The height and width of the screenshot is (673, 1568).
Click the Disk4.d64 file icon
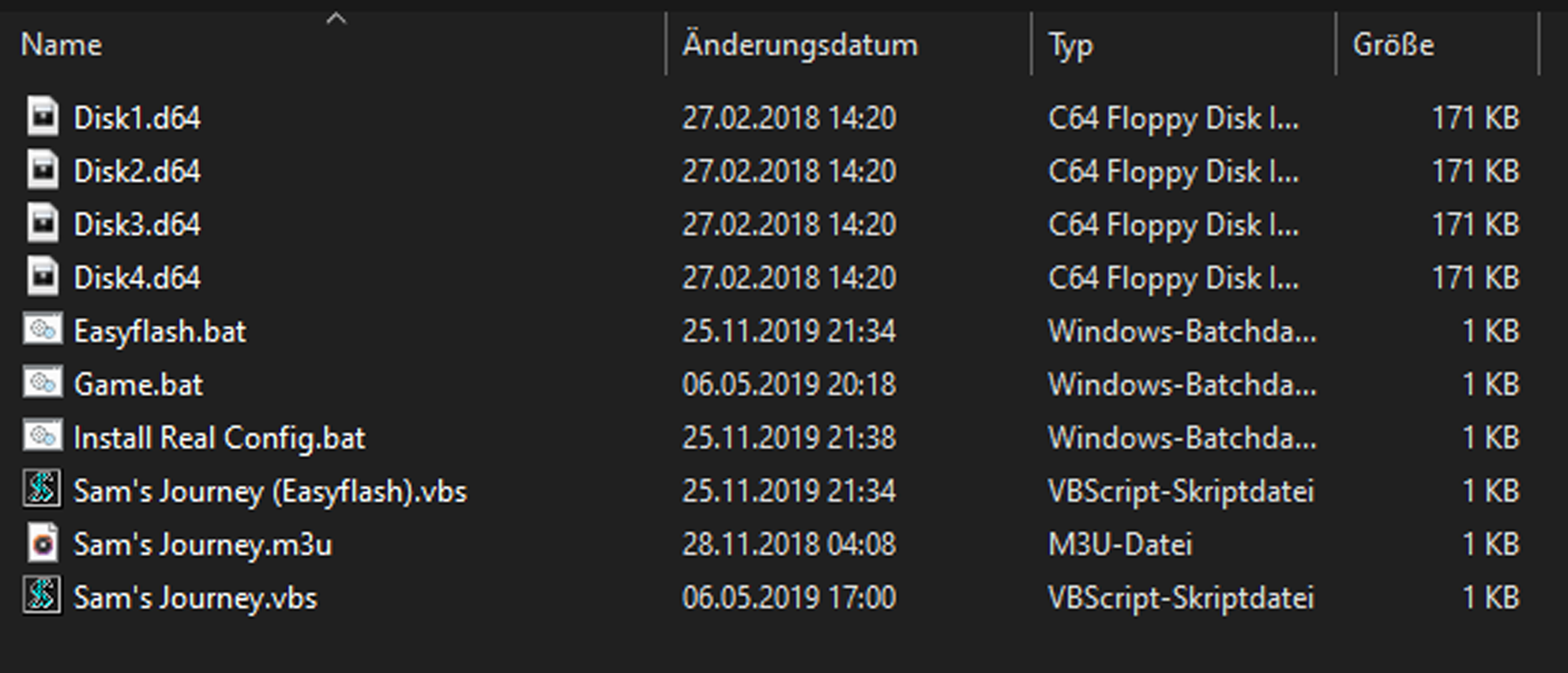(x=43, y=276)
